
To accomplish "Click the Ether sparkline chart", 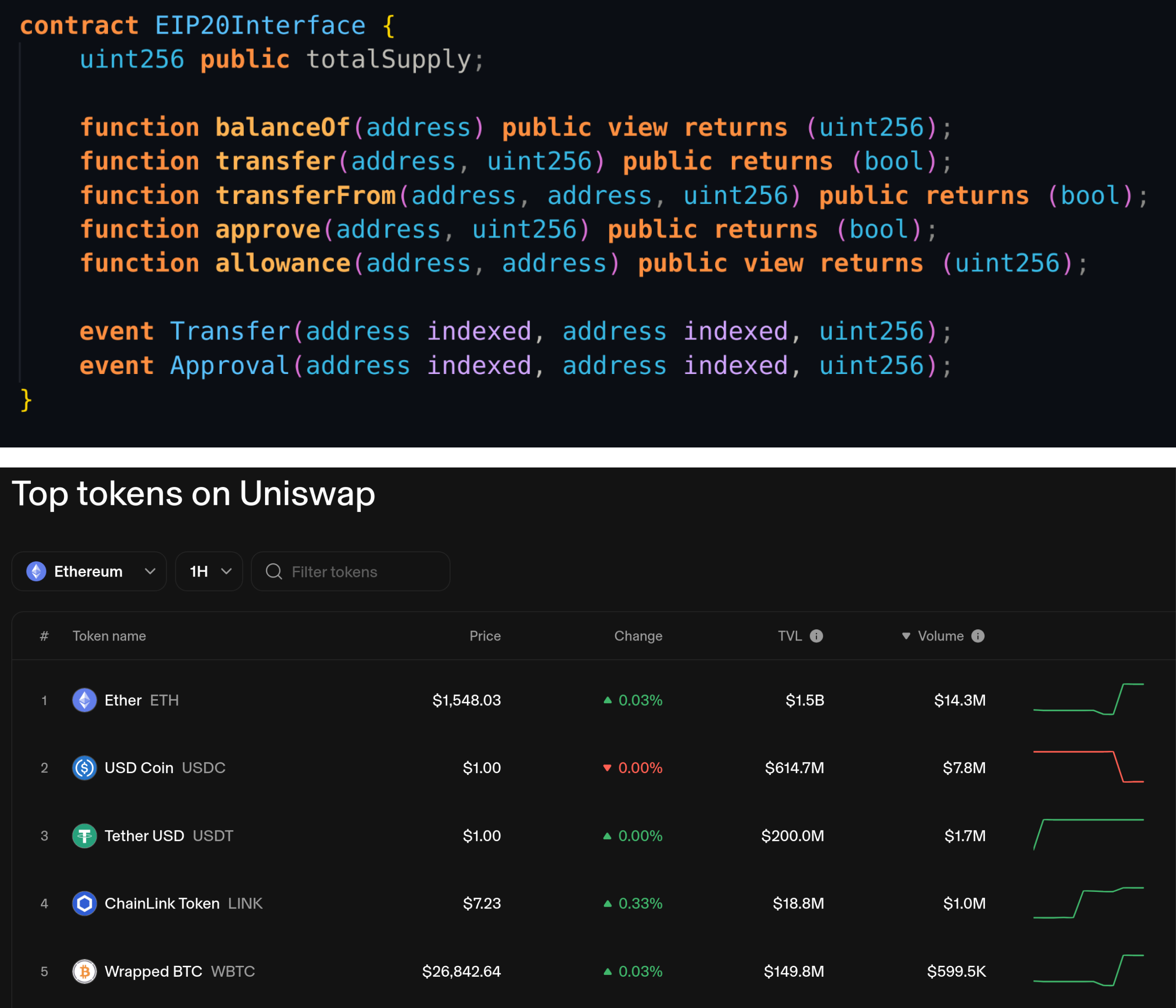I will (1089, 699).
